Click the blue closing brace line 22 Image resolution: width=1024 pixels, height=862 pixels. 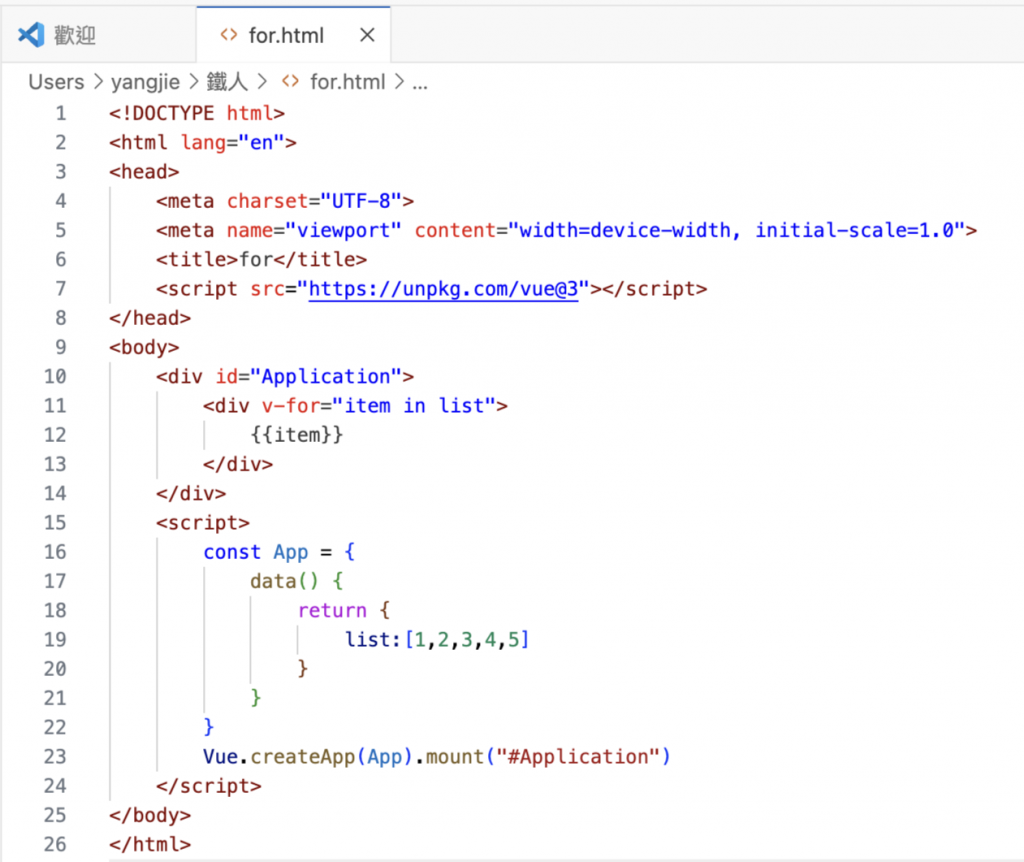[208, 728]
